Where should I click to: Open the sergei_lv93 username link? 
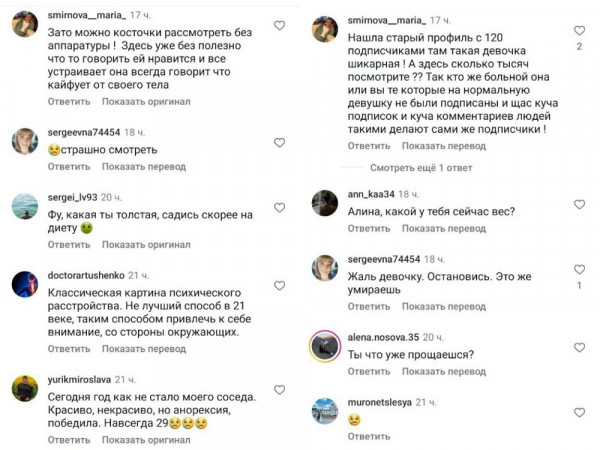(x=78, y=197)
